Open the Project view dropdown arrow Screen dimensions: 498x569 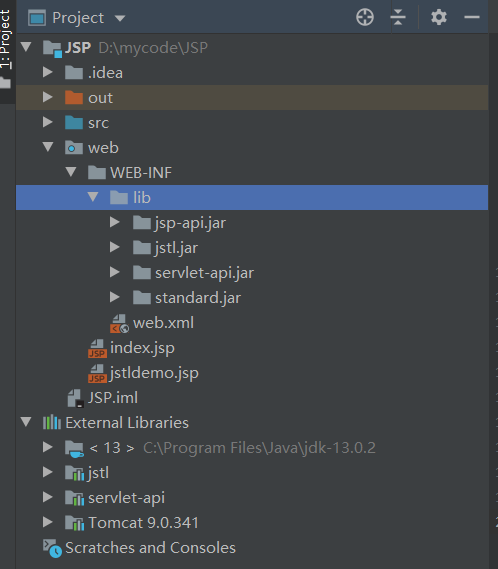tap(120, 18)
